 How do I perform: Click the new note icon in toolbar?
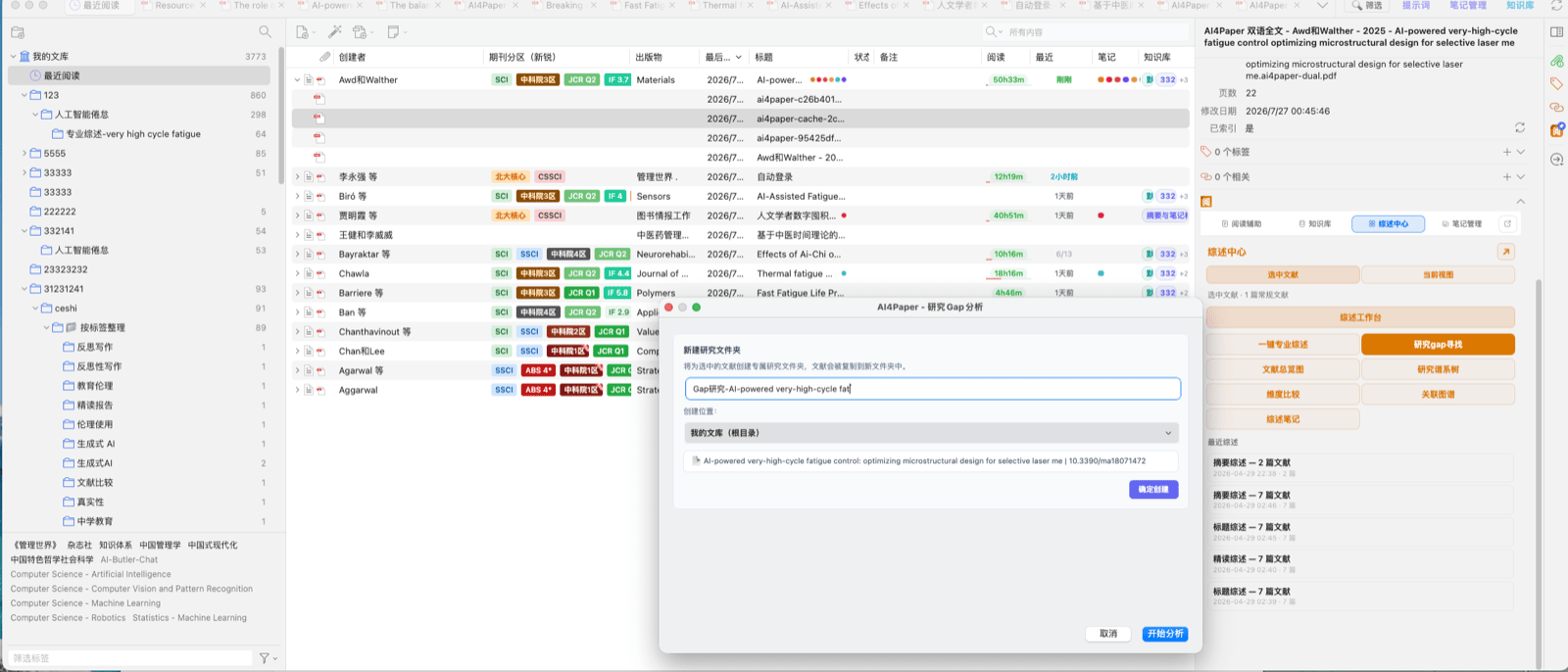coord(393,32)
